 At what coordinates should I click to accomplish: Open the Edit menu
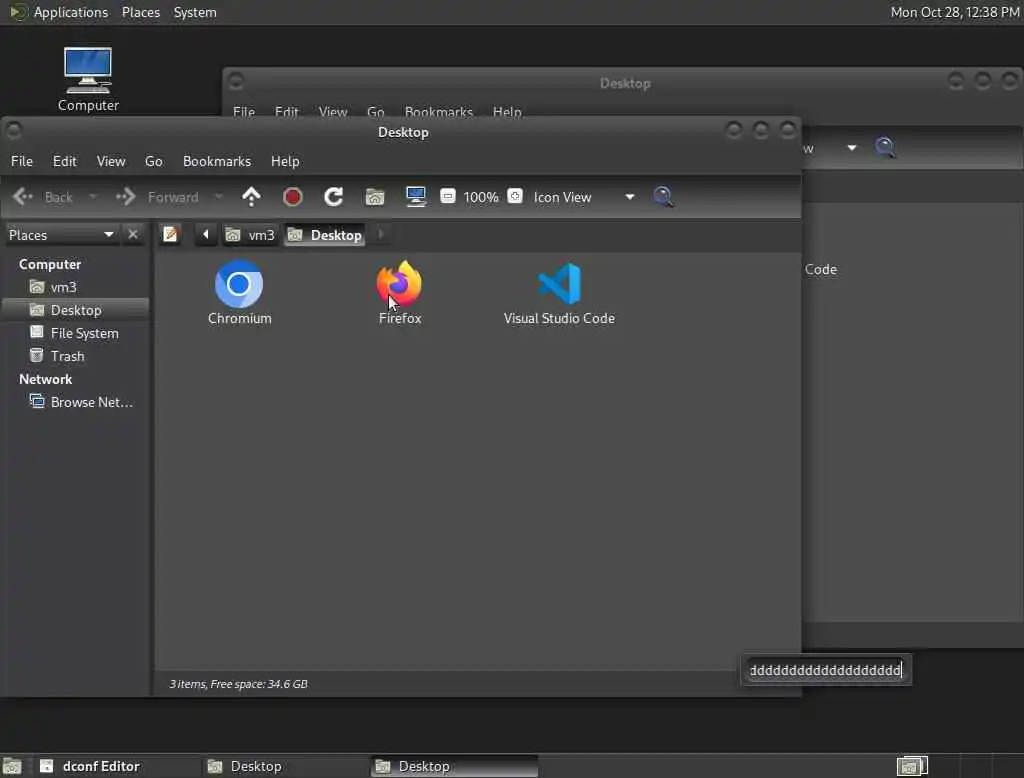click(x=65, y=161)
